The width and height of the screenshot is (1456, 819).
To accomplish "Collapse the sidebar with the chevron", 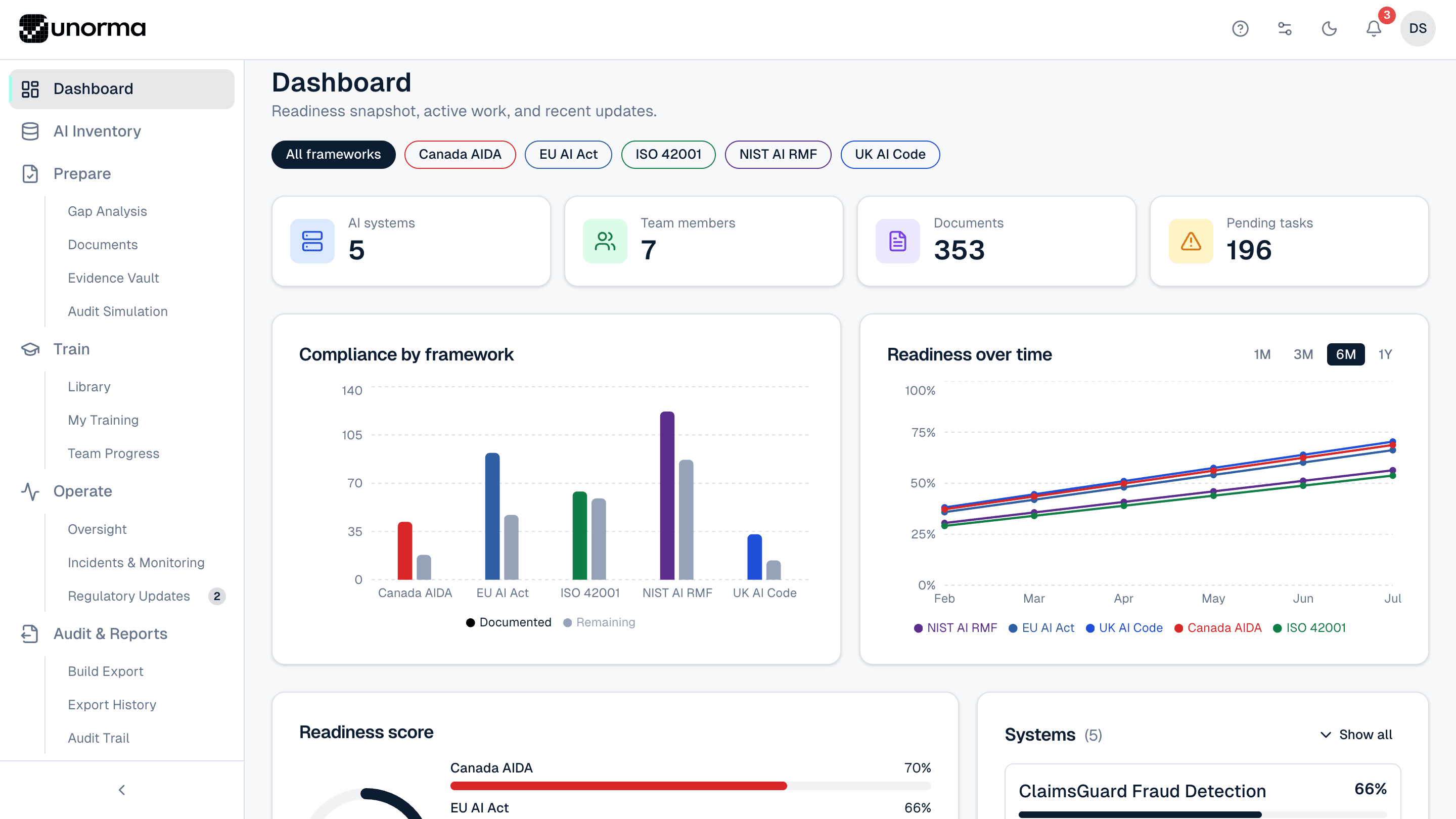I will click(121, 790).
